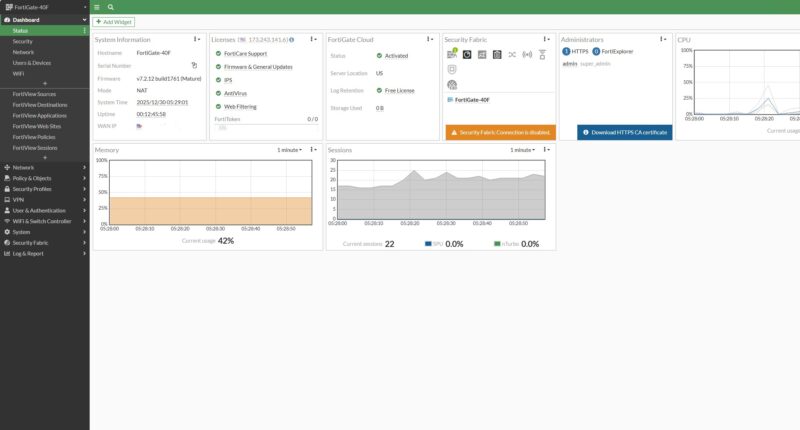This screenshot has height=430, width=800.
Task: Open the Memory 1 minute timeframe dropdown
Action: point(289,150)
